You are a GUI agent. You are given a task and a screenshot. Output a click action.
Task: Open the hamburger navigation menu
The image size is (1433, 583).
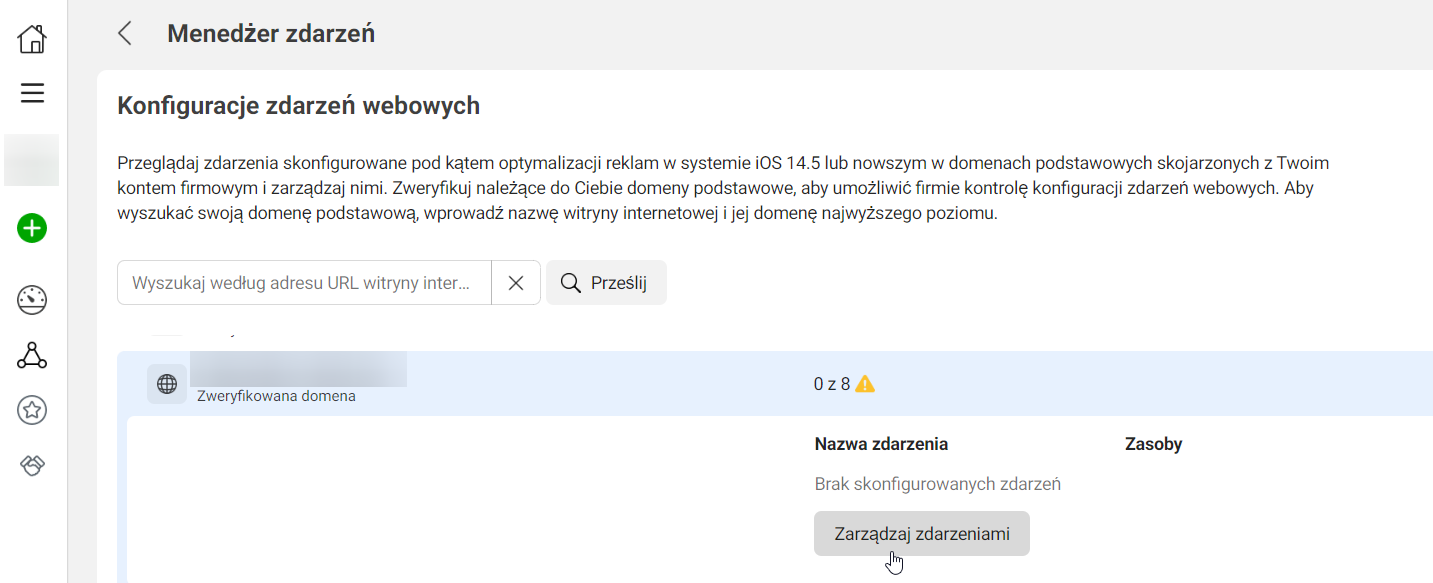coord(31,93)
